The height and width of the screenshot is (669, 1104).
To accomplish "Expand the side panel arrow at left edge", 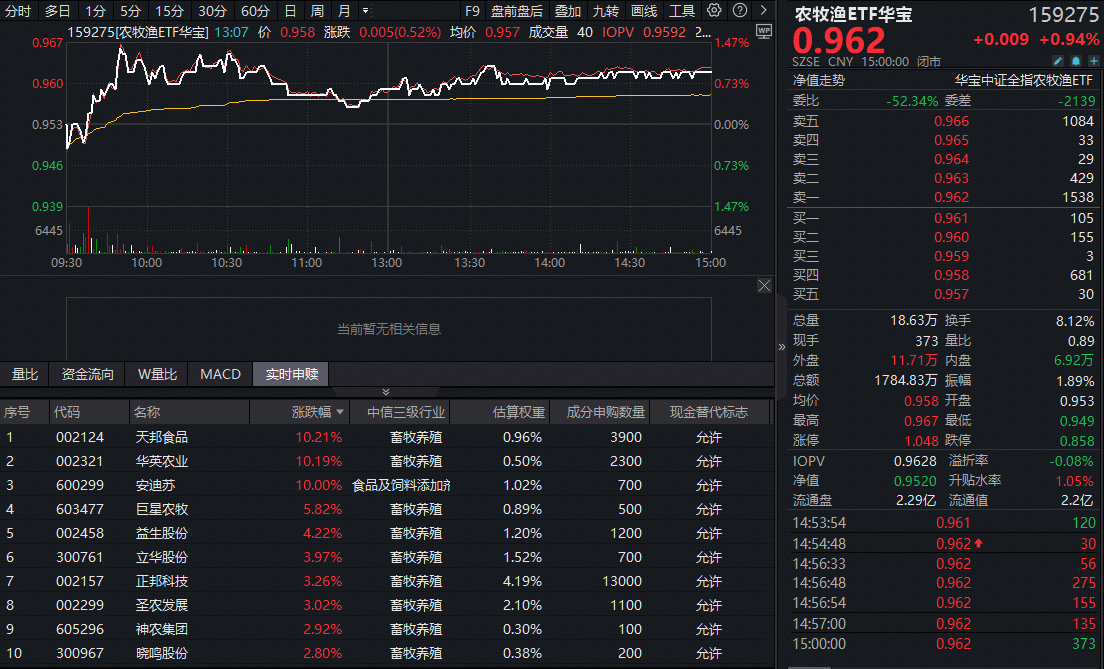I will coord(781,347).
